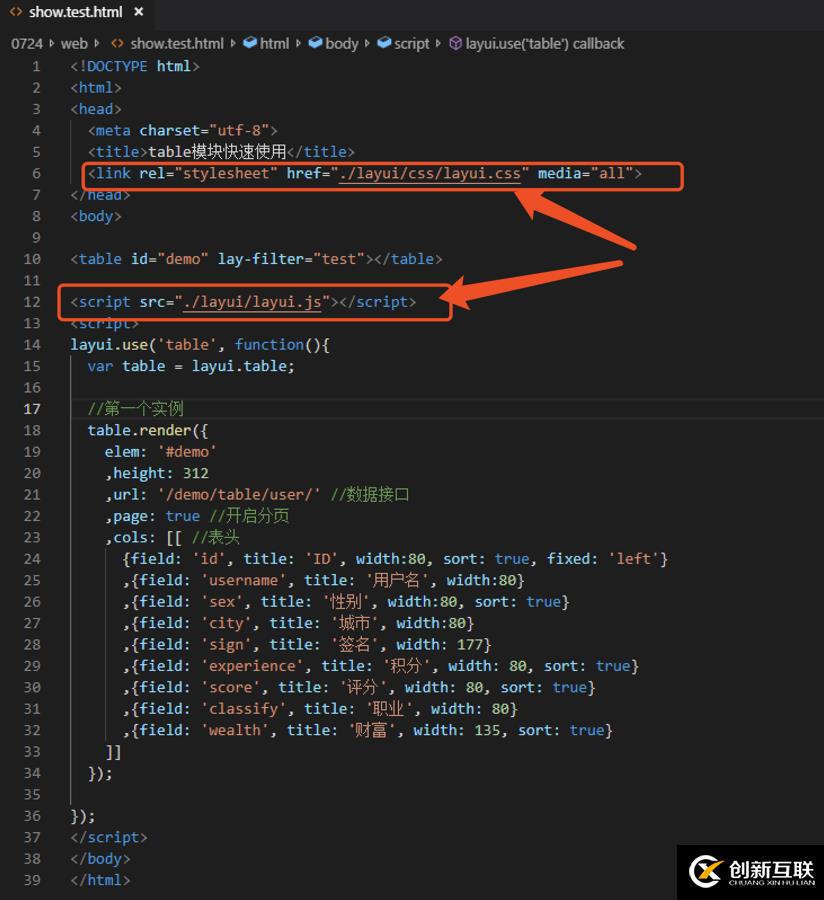The height and width of the screenshot is (900, 824).
Task: Expand breadcrumb chevron after web
Action: pos(96,44)
